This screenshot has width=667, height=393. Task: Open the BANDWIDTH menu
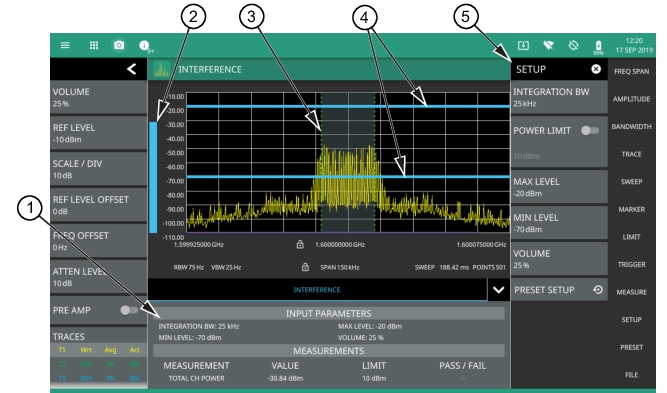pos(631,127)
